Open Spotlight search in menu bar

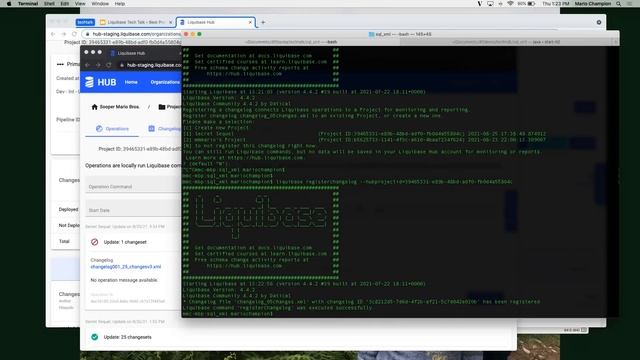coord(619,4)
